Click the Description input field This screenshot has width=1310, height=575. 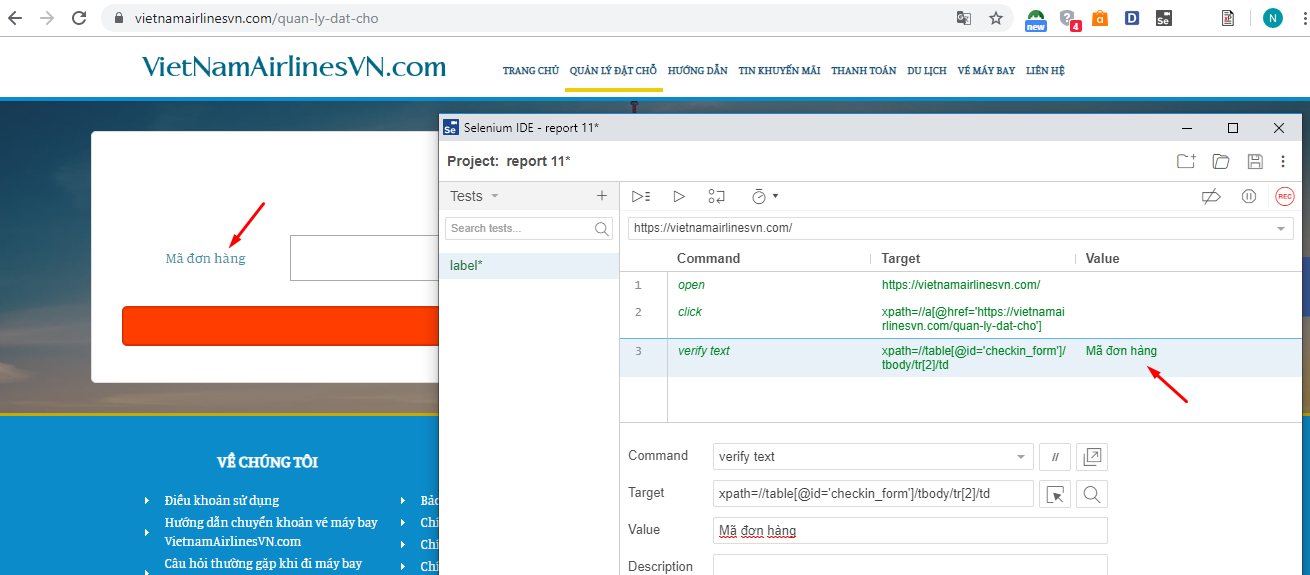(910, 566)
